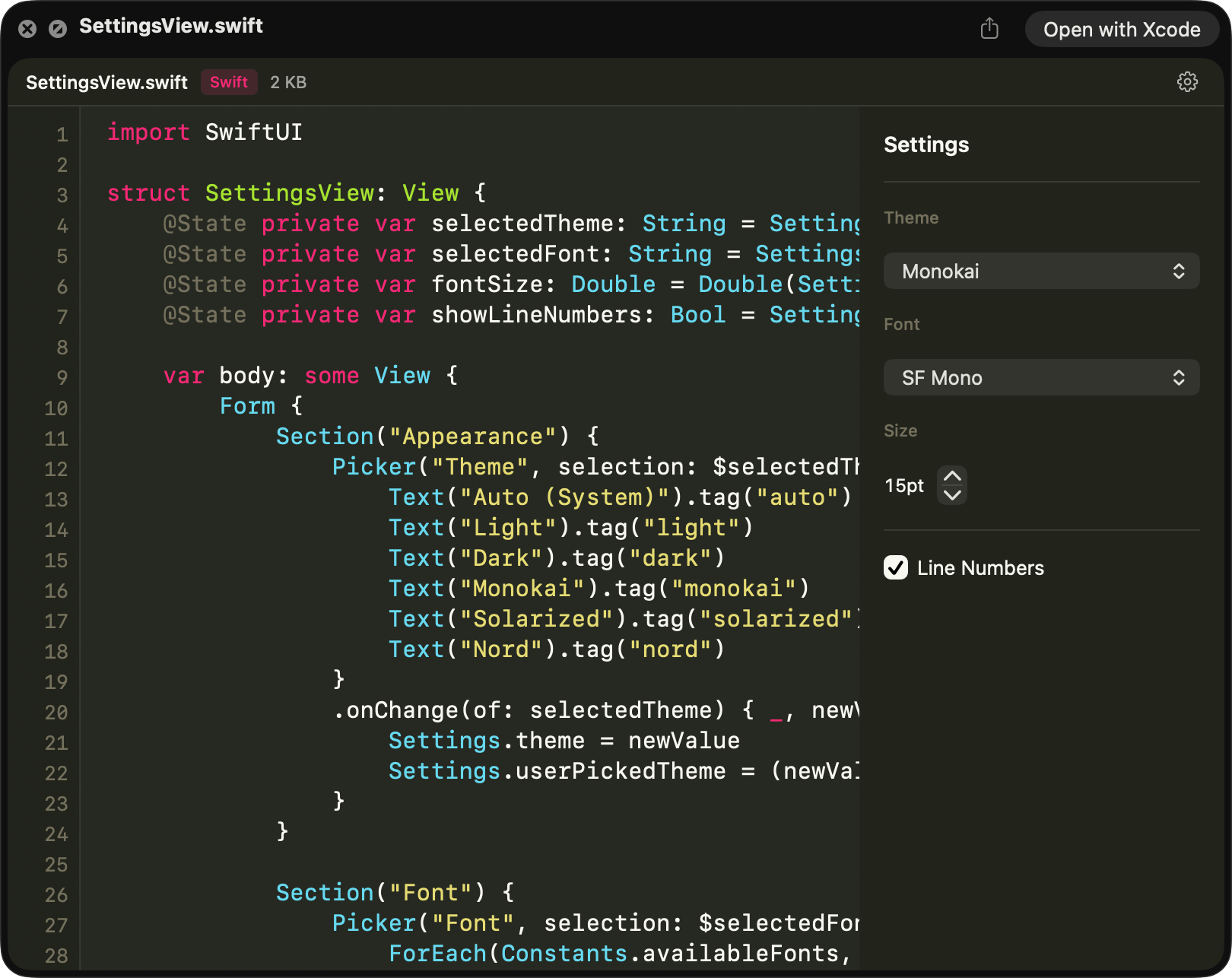The image size is (1232, 978).
Task: Click Text("Dark").tag("dark") line
Action: pos(557,558)
